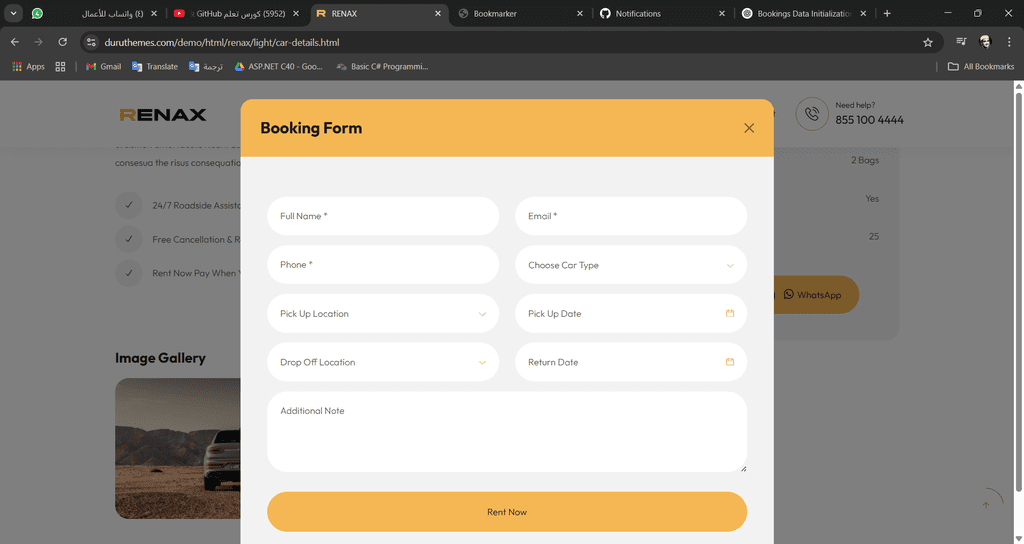
Task: Click the Phone input field
Action: (383, 264)
